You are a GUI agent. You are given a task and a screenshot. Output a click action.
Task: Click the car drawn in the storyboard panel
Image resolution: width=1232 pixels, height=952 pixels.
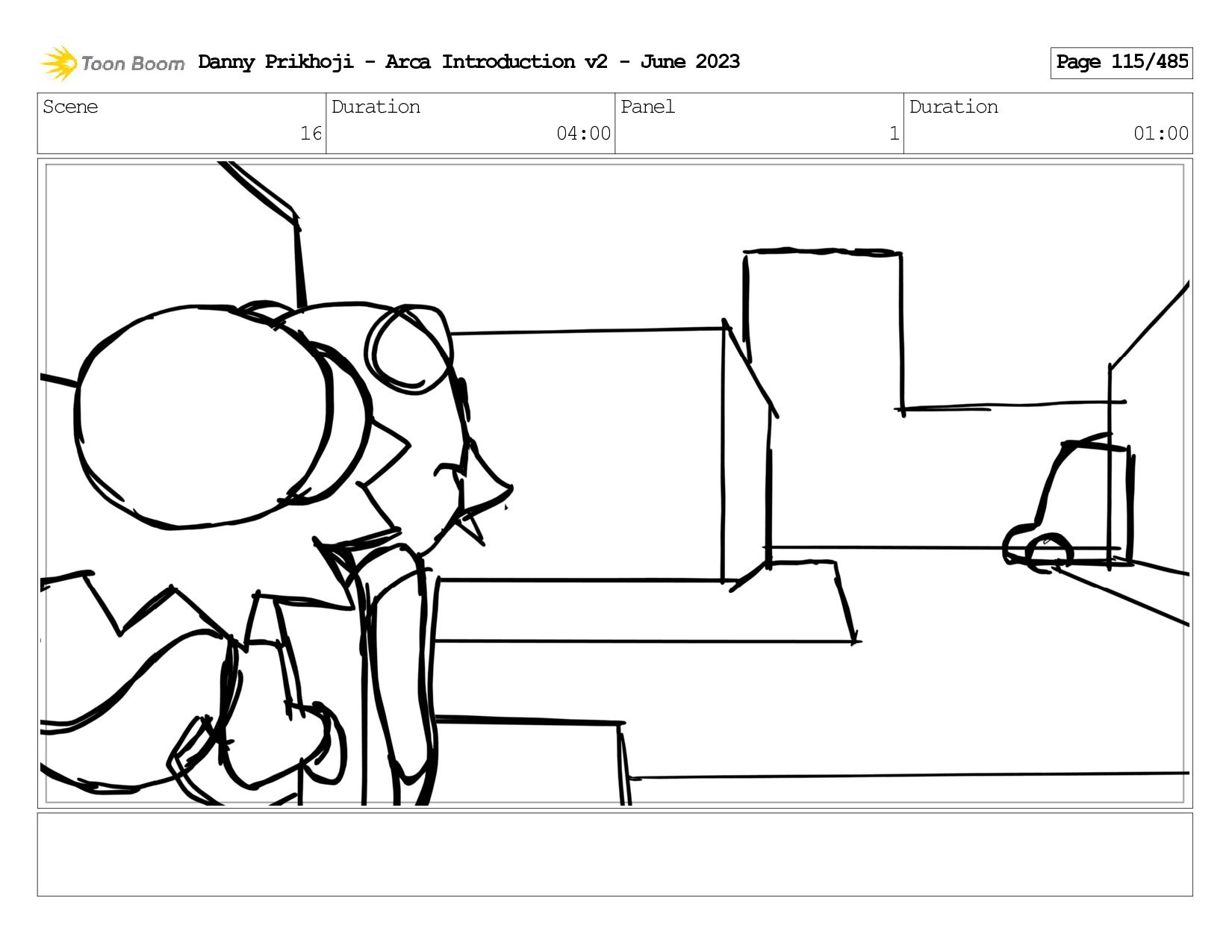click(1069, 503)
